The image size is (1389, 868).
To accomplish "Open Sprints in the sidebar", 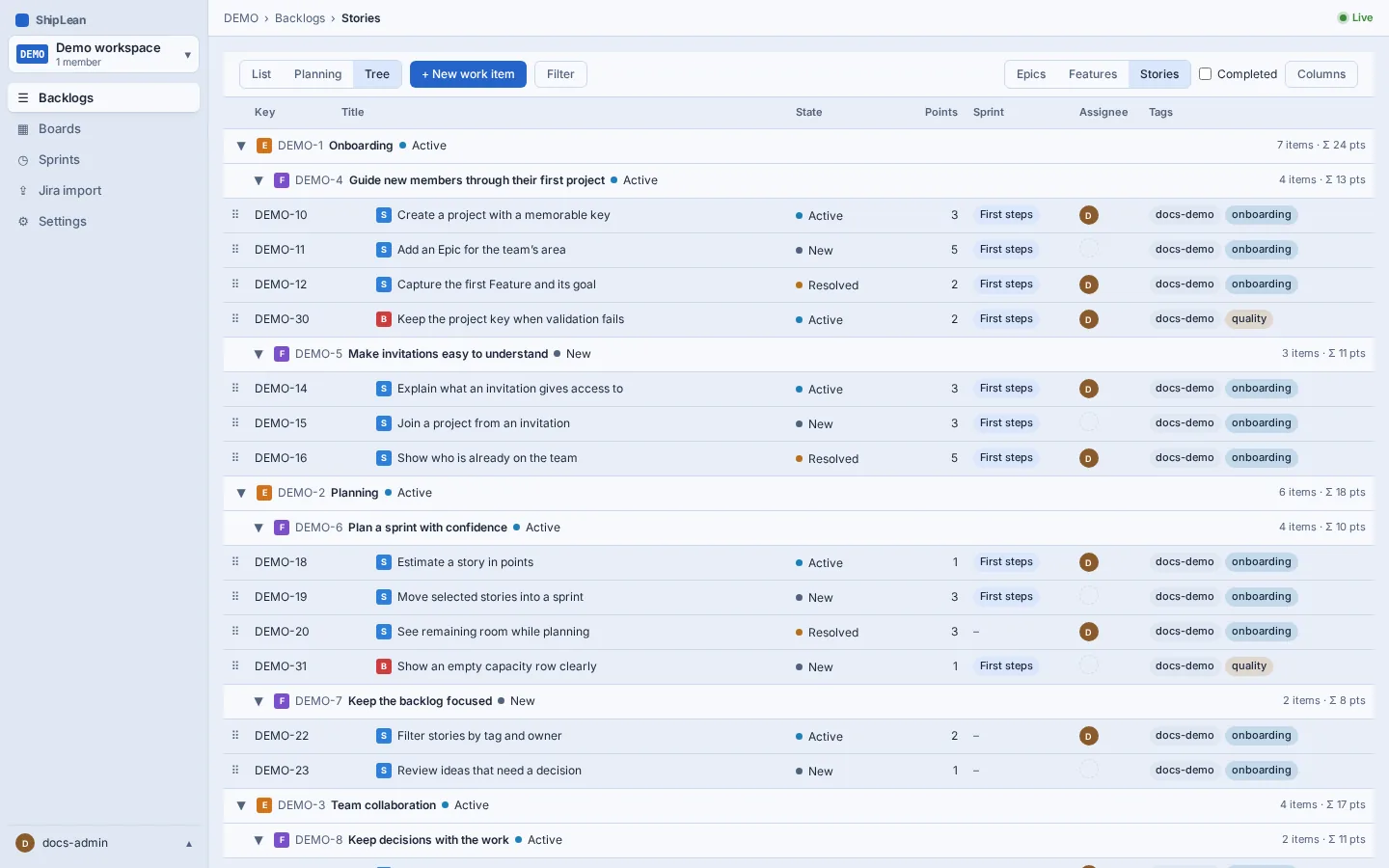I will pos(104,159).
